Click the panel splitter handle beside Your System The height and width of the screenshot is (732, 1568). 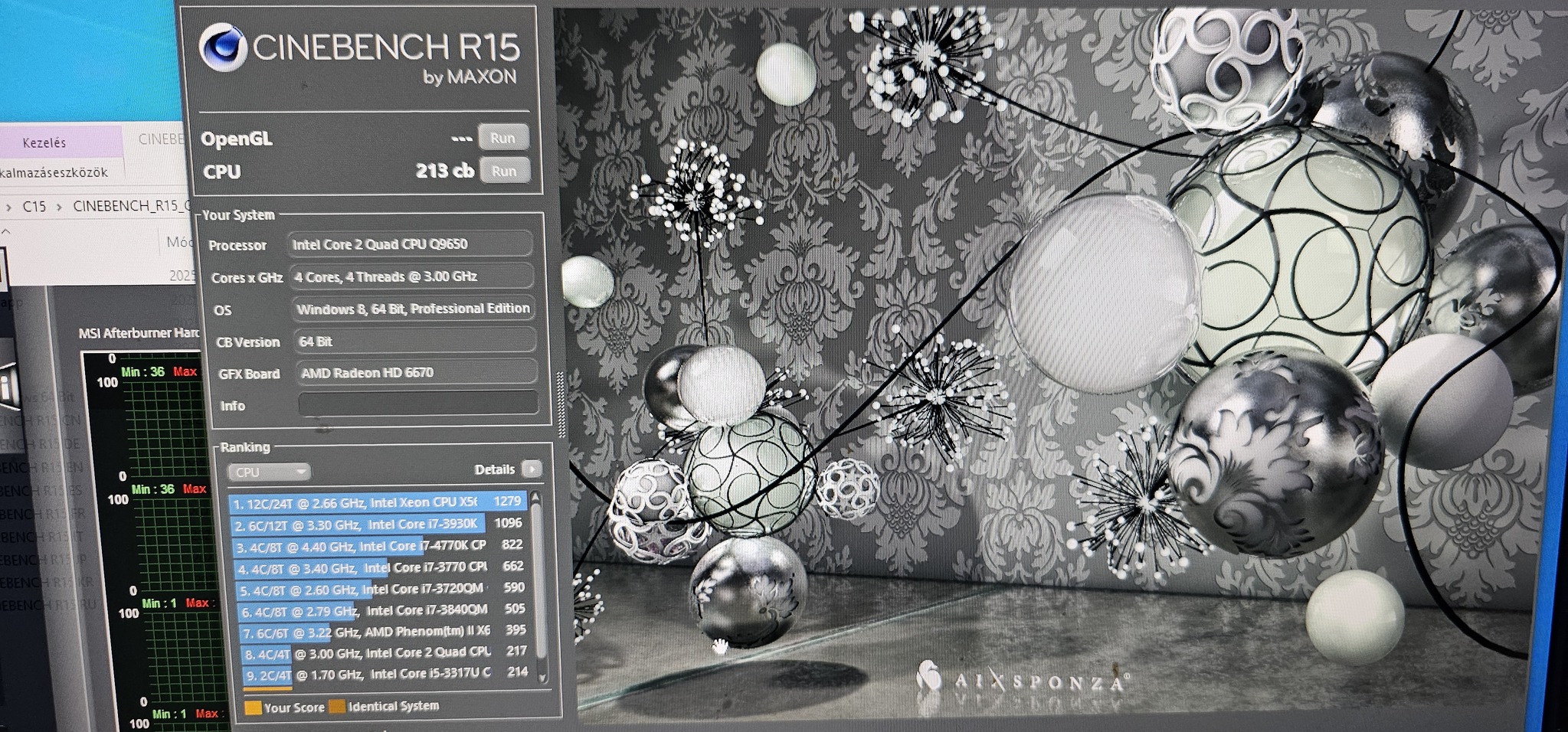[561, 404]
